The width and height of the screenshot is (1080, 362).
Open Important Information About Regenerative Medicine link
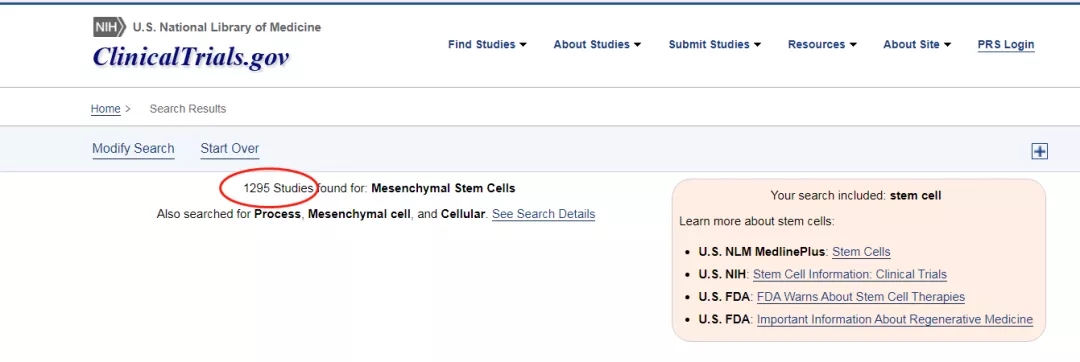[895, 319]
